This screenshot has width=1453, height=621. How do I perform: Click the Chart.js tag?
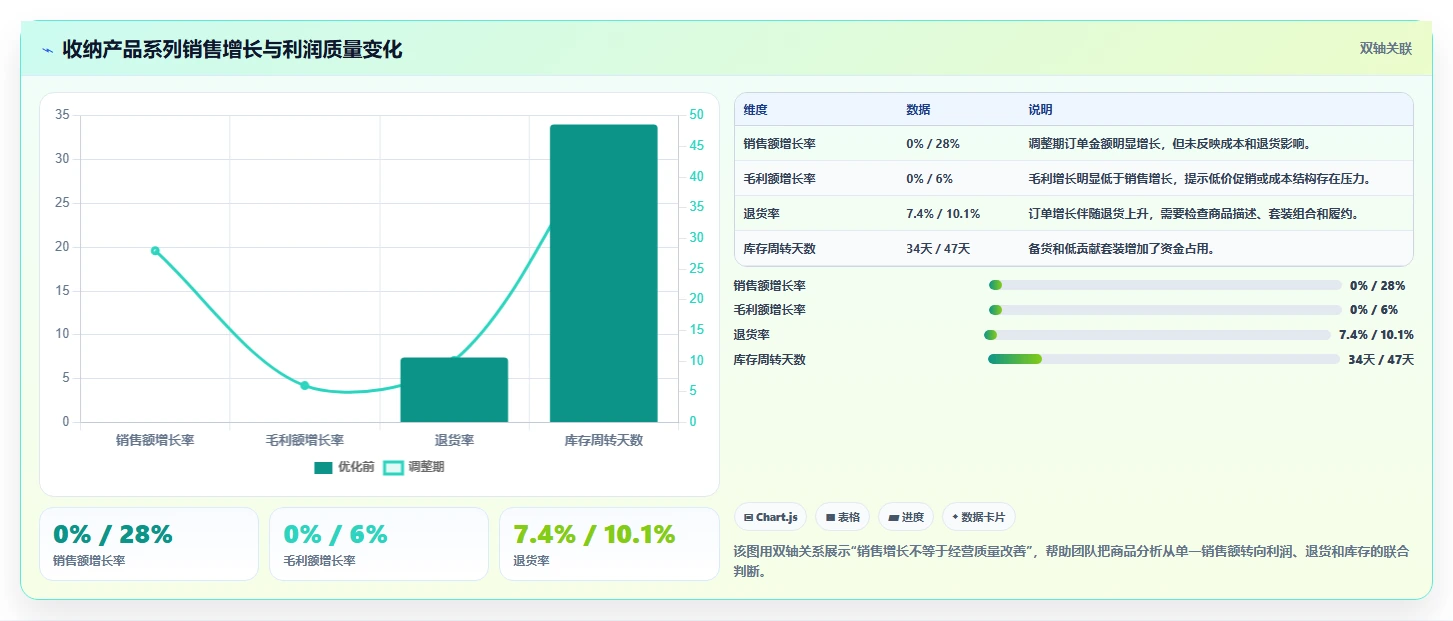[770, 517]
